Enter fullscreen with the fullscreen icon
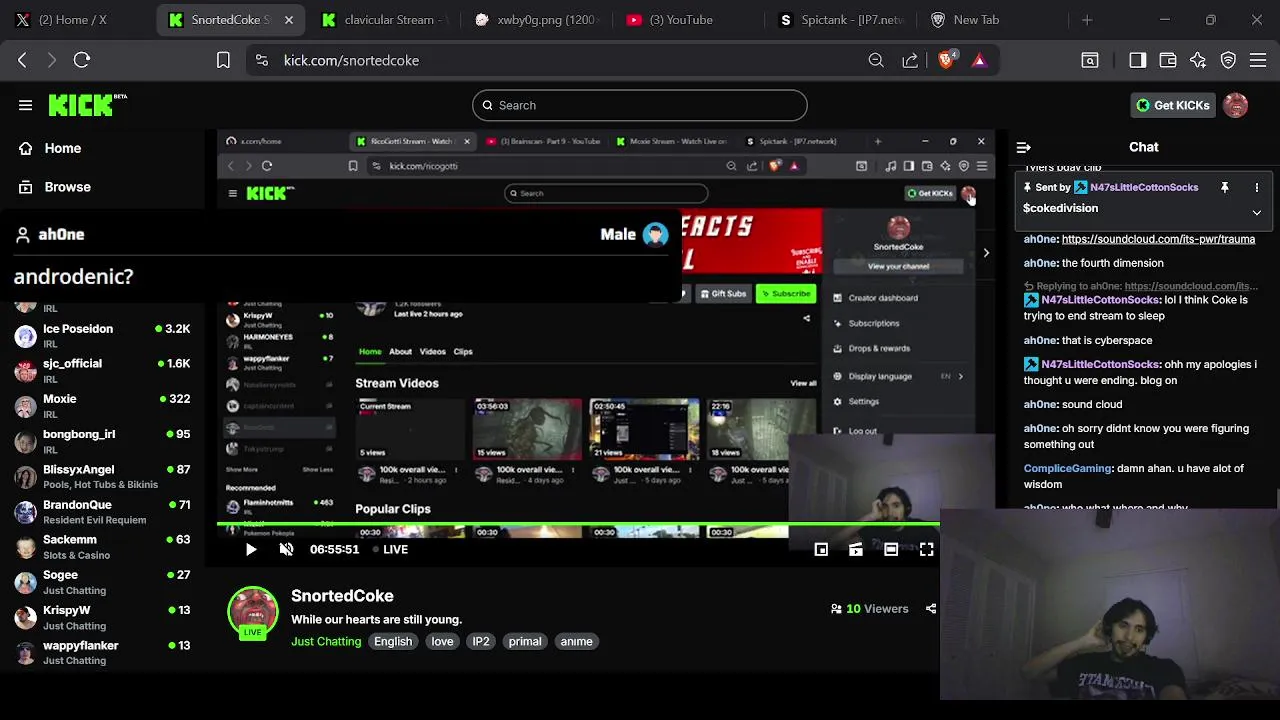Image resolution: width=1280 pixels, height=720 pixels. (x=926, y=549)
